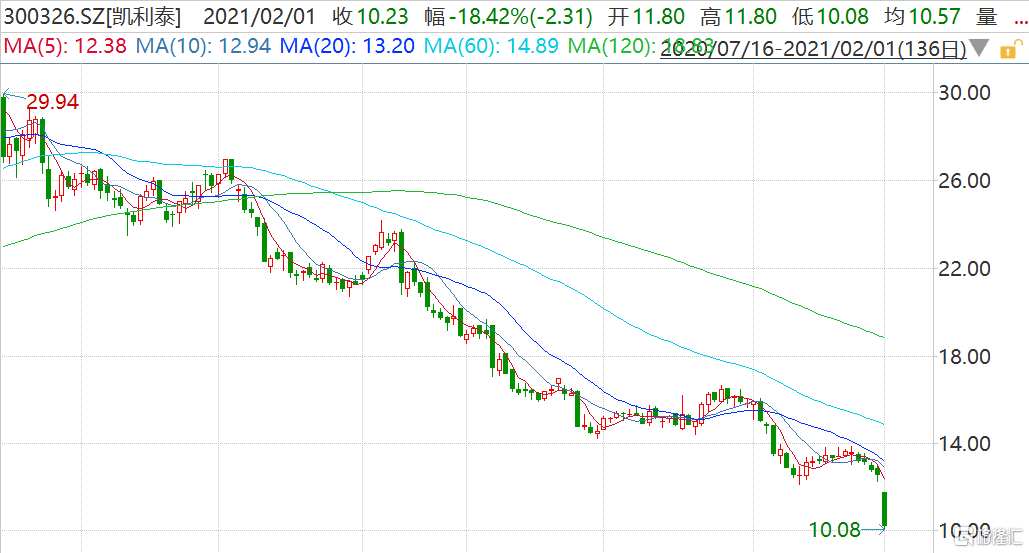Click the 10.08 low annotation near chart bottom
The height and width of the screenshot is (553, 1029).
point(834,528)
